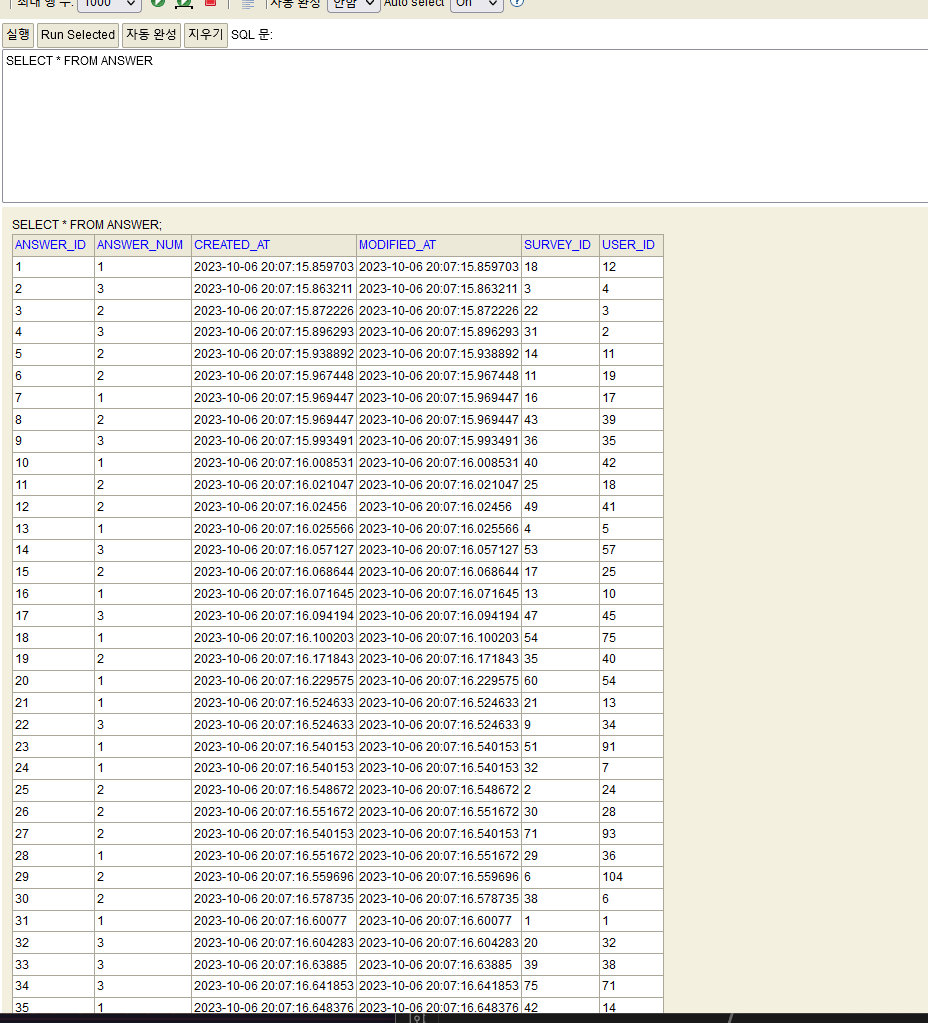Click CREATED_AT cell '2023-10-06 20:07:15.872226'

pos(273,311)
